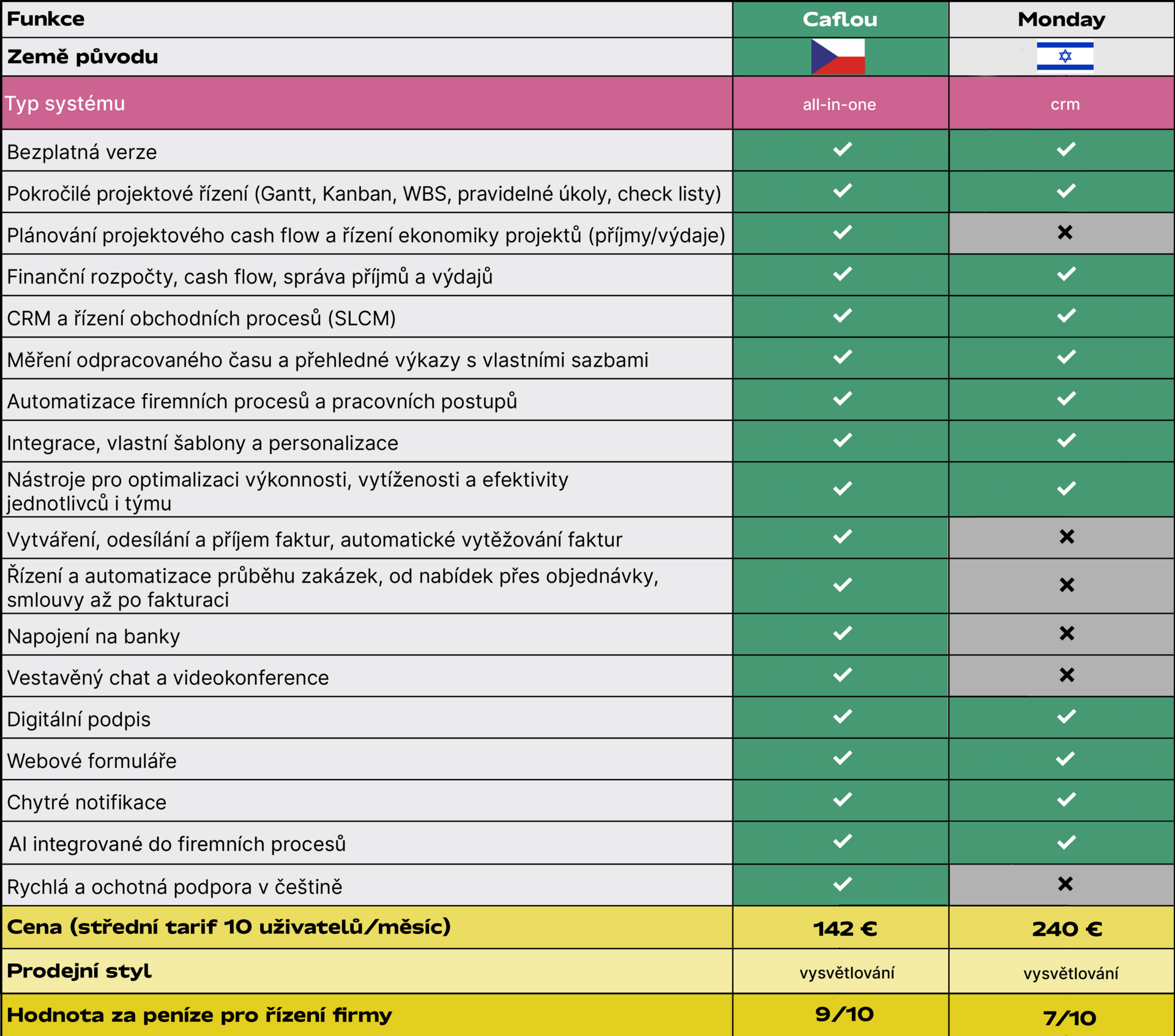Click Monday X for invoice creation row
This screenshot has width=1175, height=1036.
(1067, 537)
